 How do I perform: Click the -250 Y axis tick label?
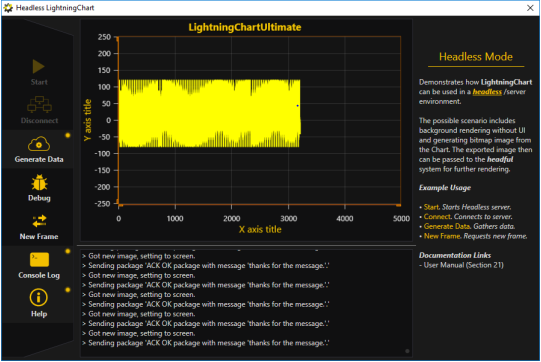[103, 204]
